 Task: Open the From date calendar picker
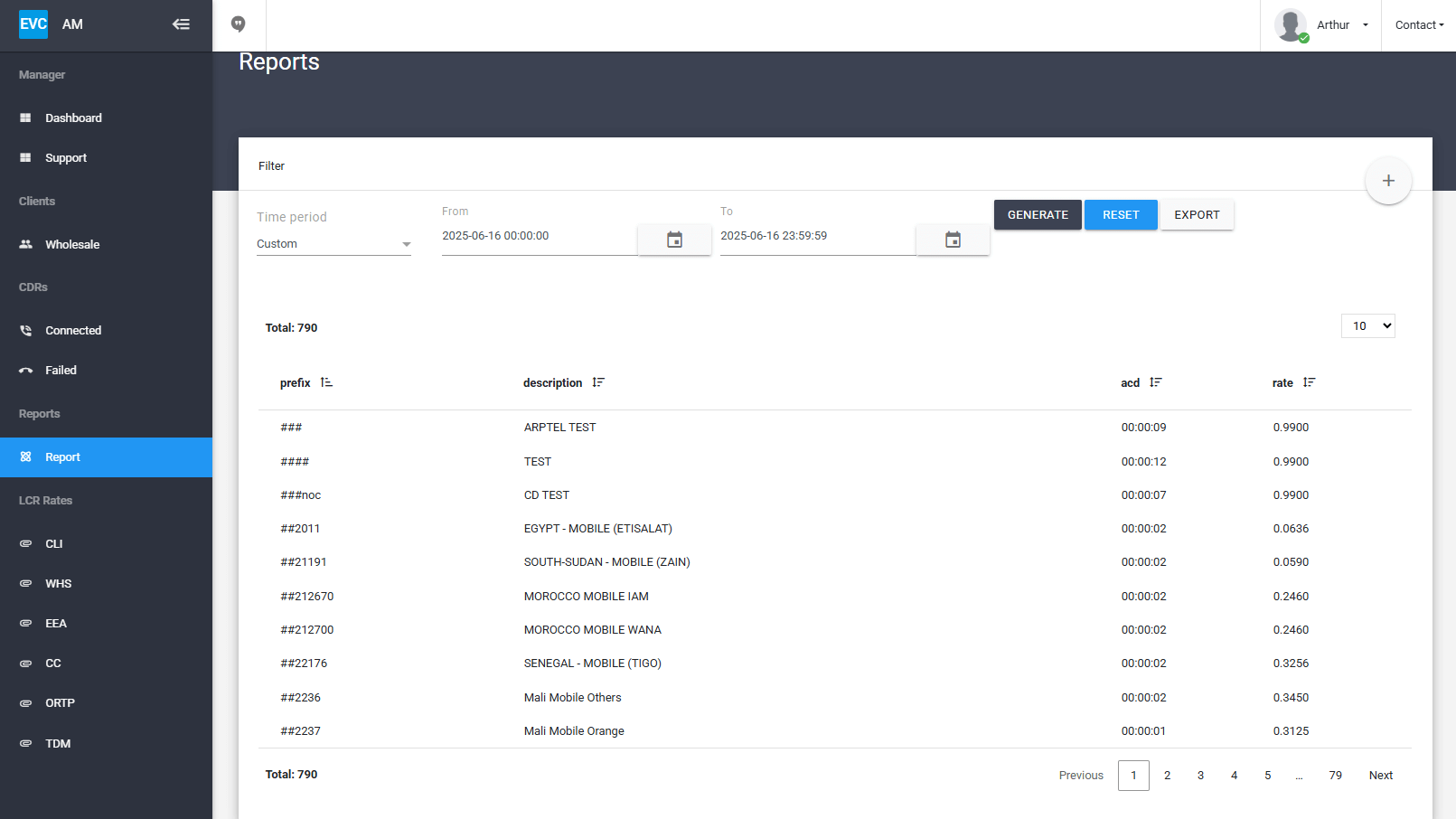674,240
